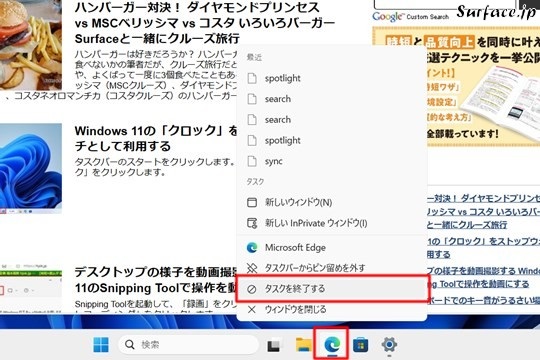540x360 pixels.
Task: Open Task View from the taskbar
Action: 274,345
